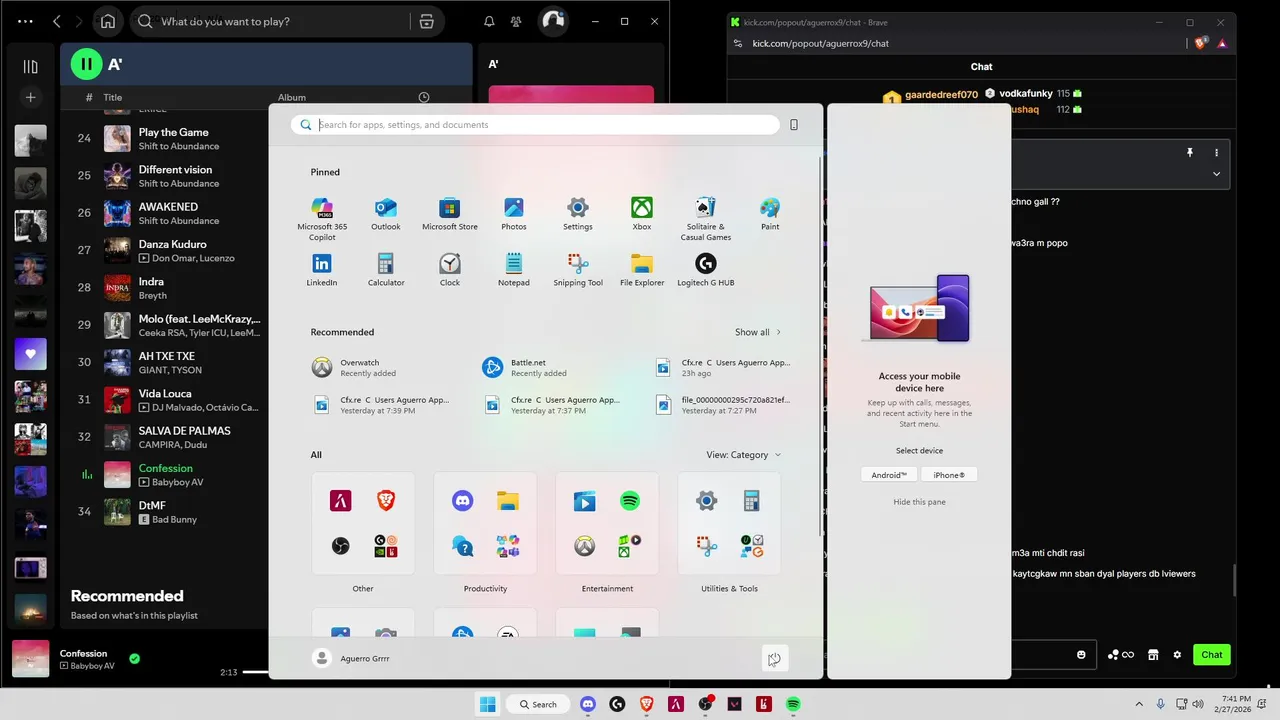Open pinned message three-dot menu
Image resolution: width=1280 pixels, height=720 pixels.
pyautogui.click(x=1216, y=152)
